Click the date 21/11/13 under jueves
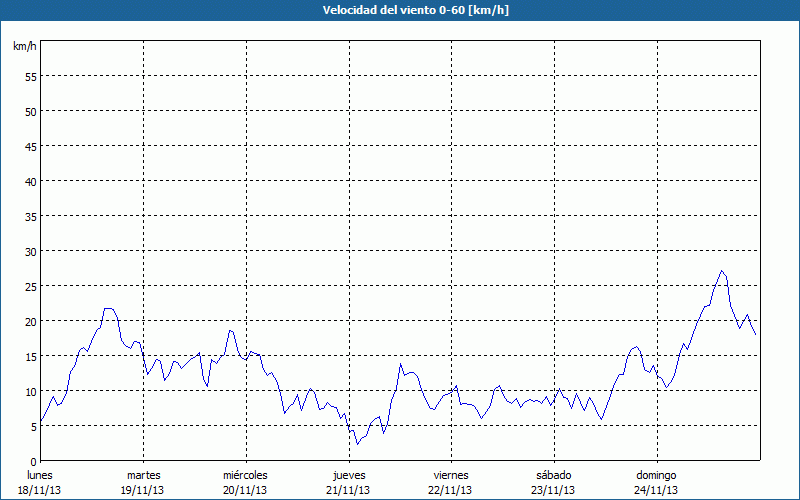 pyautogui.click(x=348, y=490)
